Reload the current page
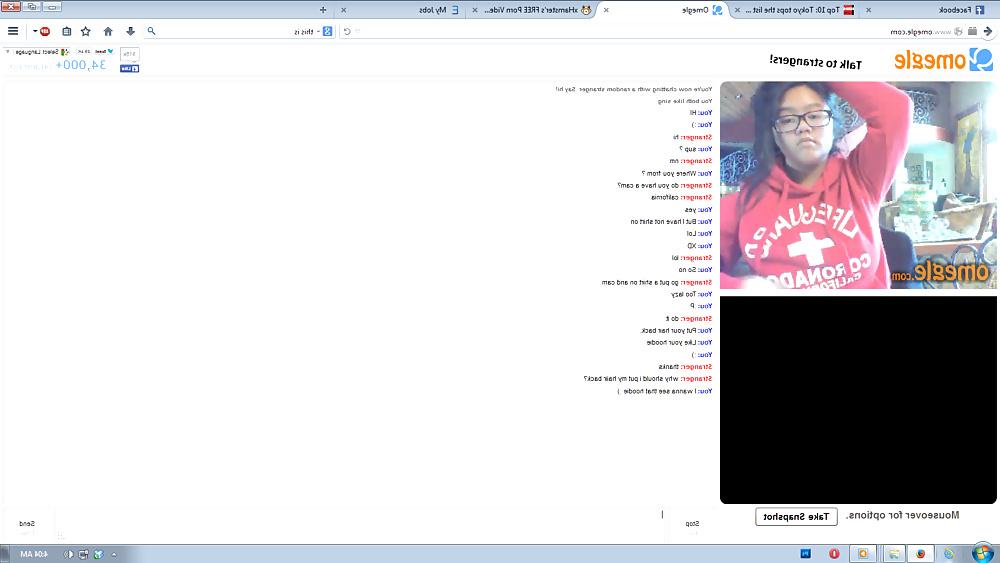 (347, 31)
